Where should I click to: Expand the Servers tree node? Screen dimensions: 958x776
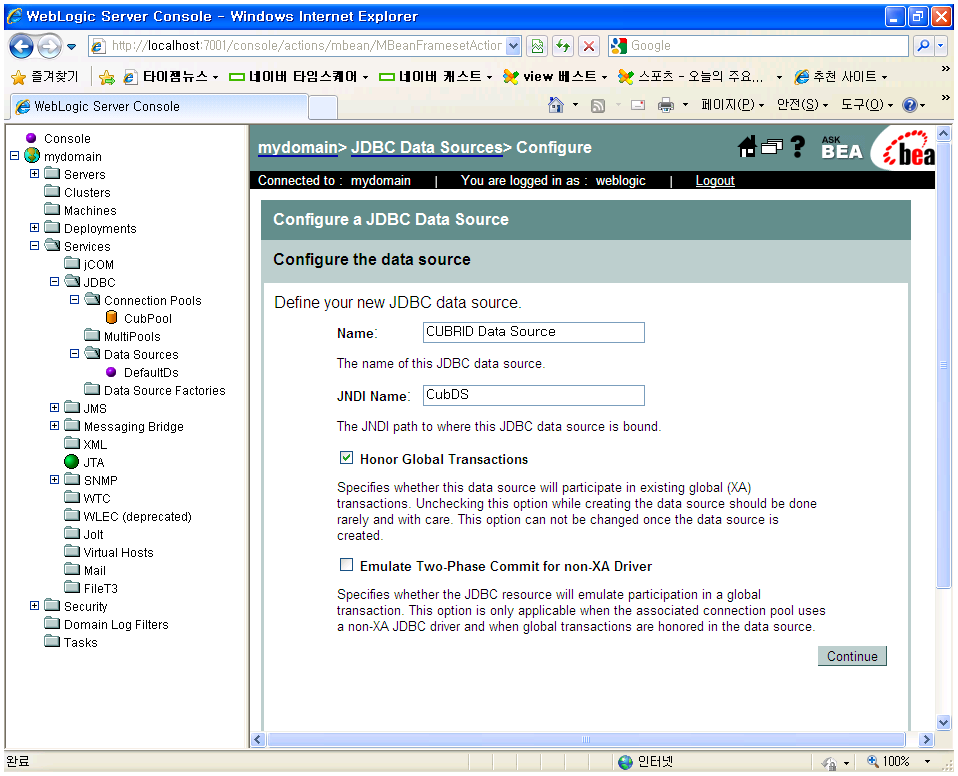point(34,174)
